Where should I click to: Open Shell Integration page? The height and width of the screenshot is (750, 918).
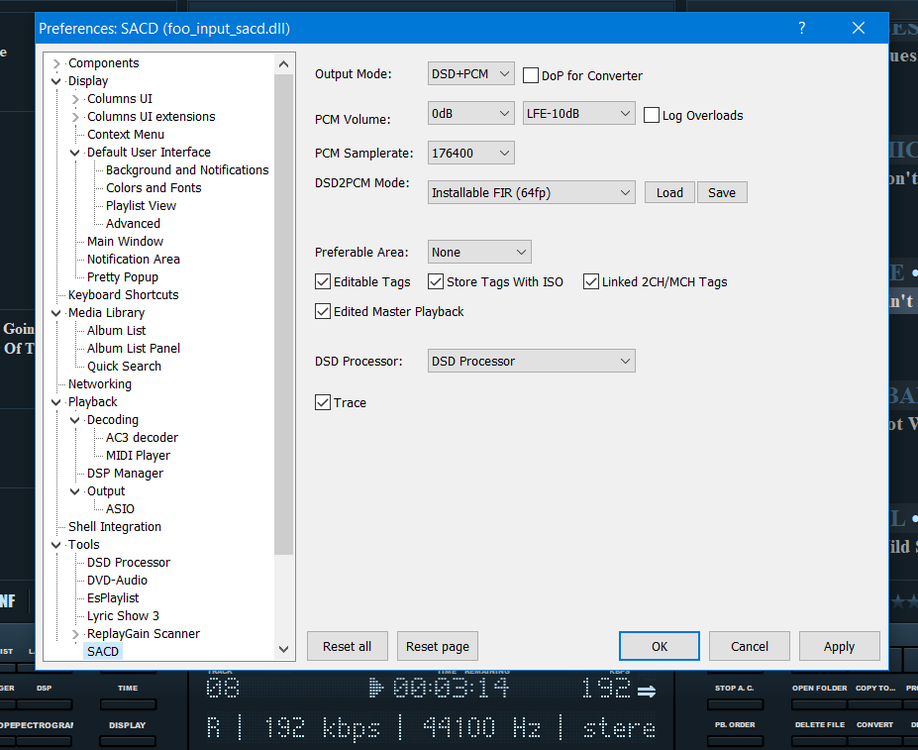[114, 526]
